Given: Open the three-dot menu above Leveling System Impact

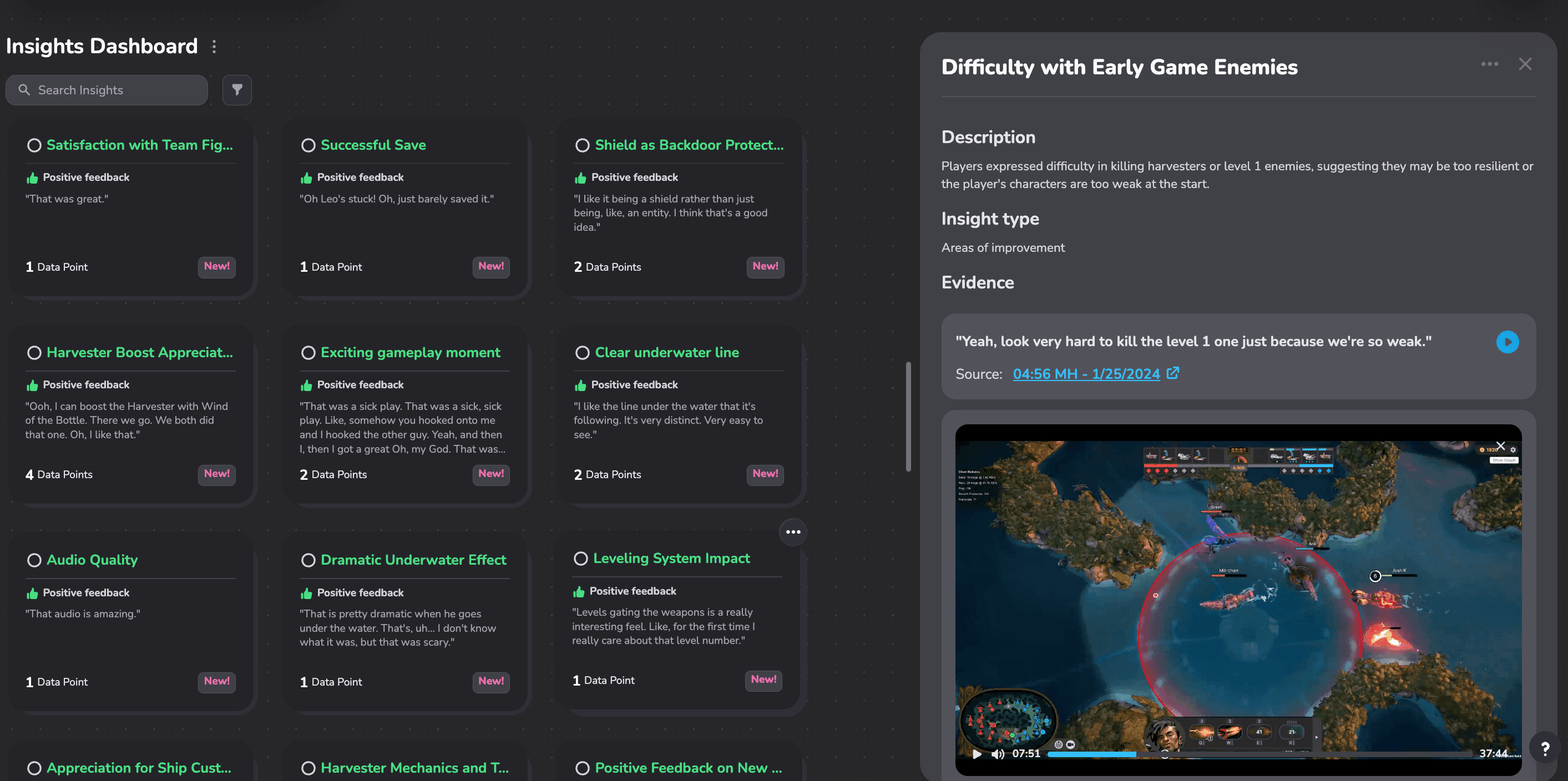Looking at the screenshot, I should [792, 532].
